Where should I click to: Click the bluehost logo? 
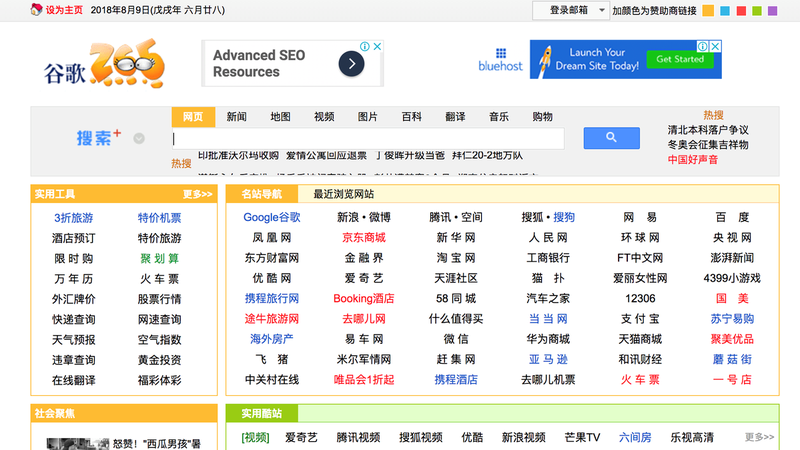pos(500,59)
